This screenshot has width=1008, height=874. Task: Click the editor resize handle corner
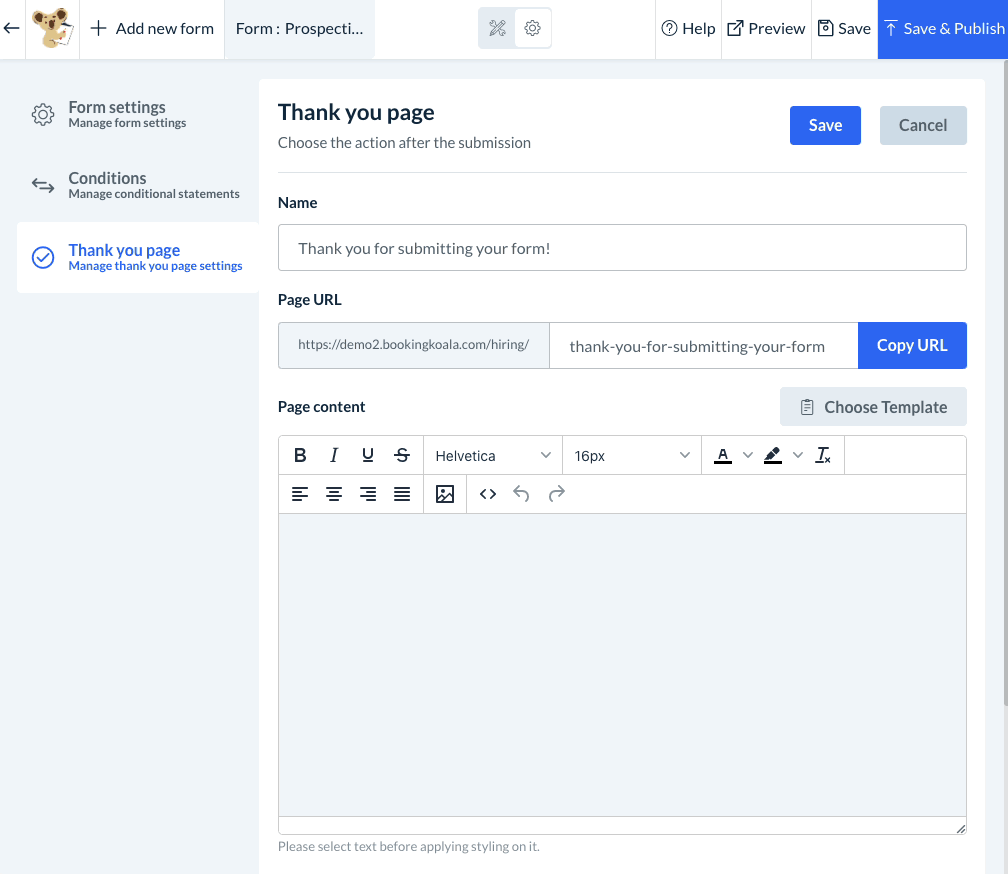pyautogui.click(x=960, y=828)
